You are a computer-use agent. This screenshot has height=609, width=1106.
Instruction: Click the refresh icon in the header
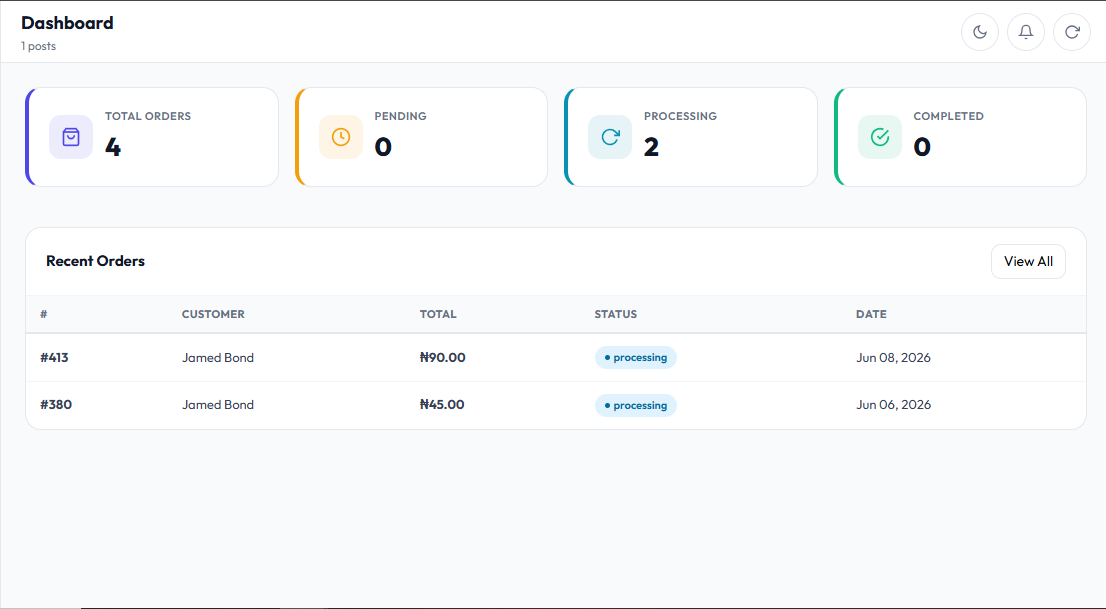(1071, 32)
